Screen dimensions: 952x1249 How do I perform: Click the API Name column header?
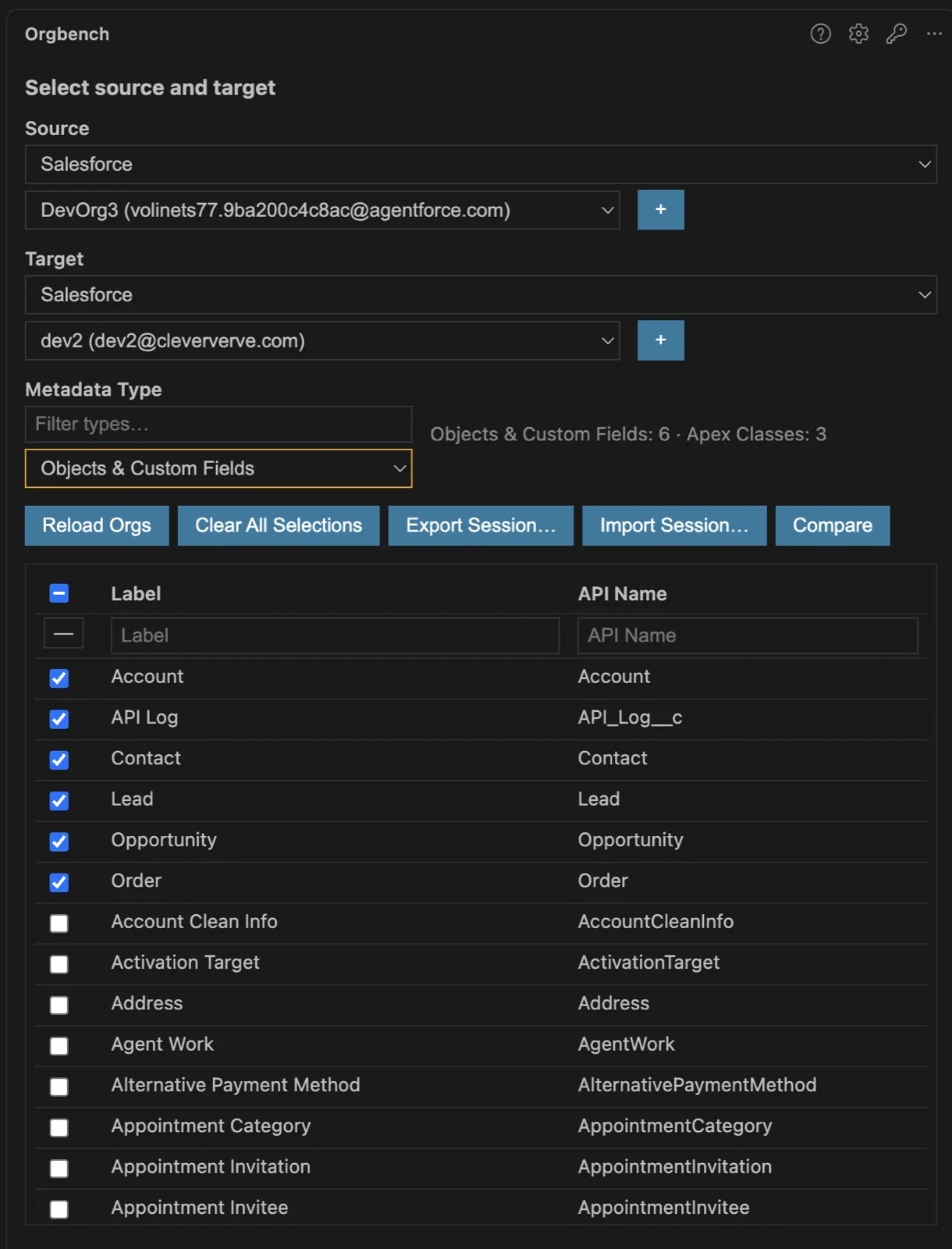(622, 593)
